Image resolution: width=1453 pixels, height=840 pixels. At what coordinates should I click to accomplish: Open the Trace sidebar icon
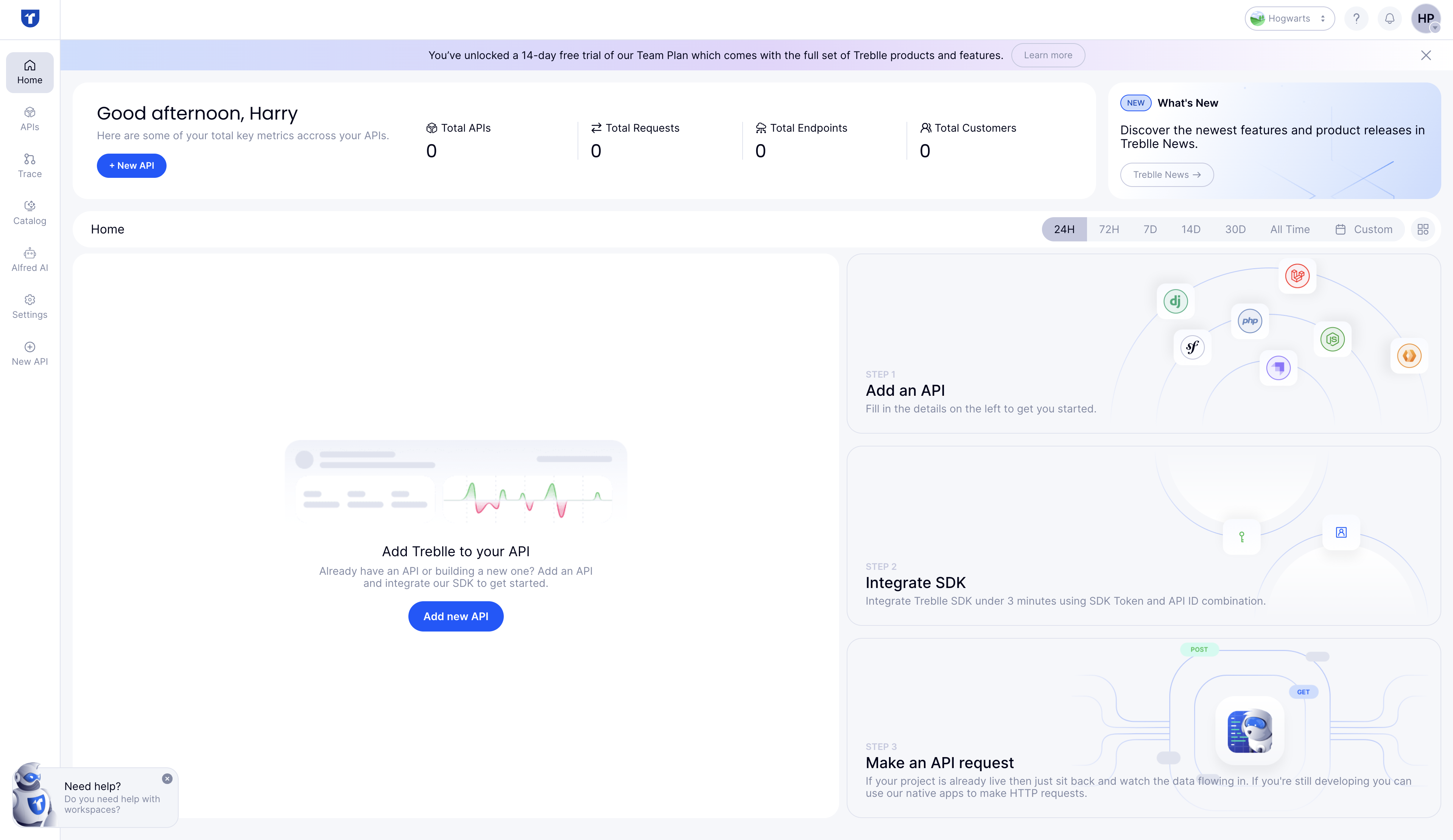30,165
